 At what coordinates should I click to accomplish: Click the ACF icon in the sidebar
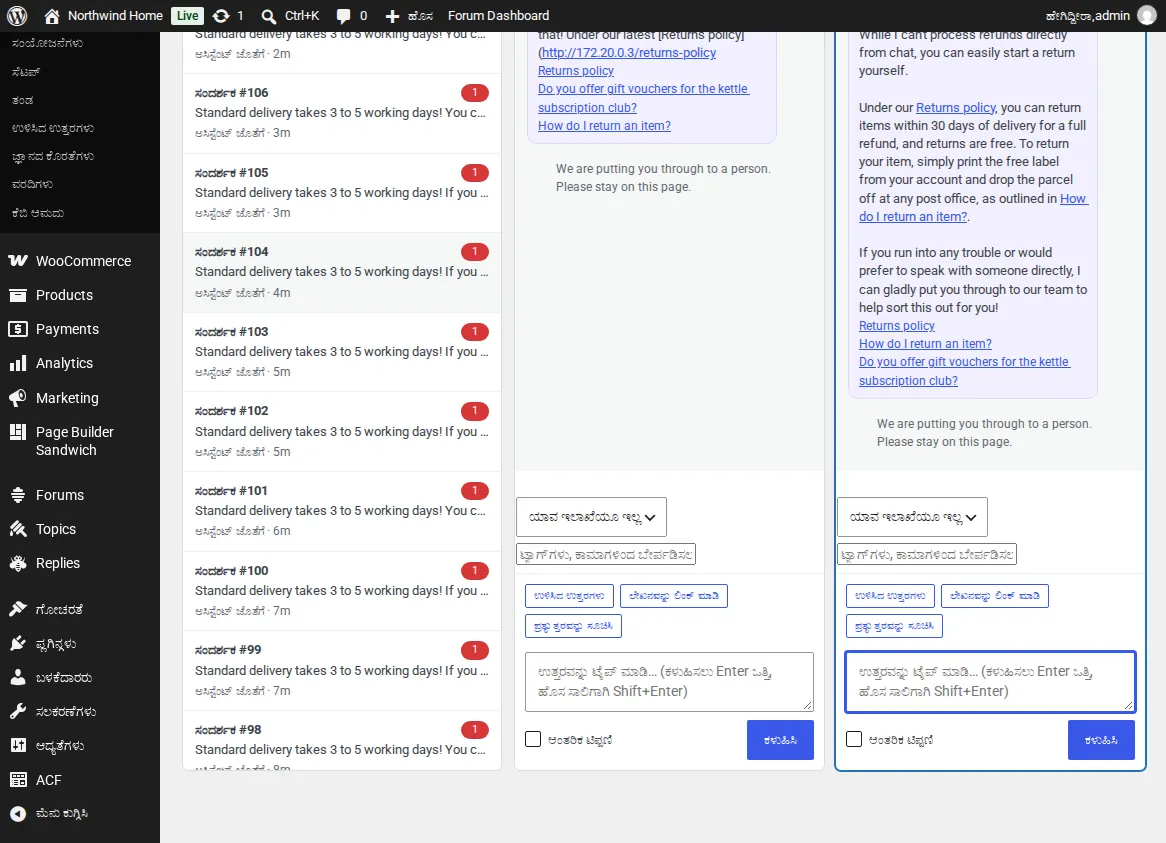click(x=18, y=780)
